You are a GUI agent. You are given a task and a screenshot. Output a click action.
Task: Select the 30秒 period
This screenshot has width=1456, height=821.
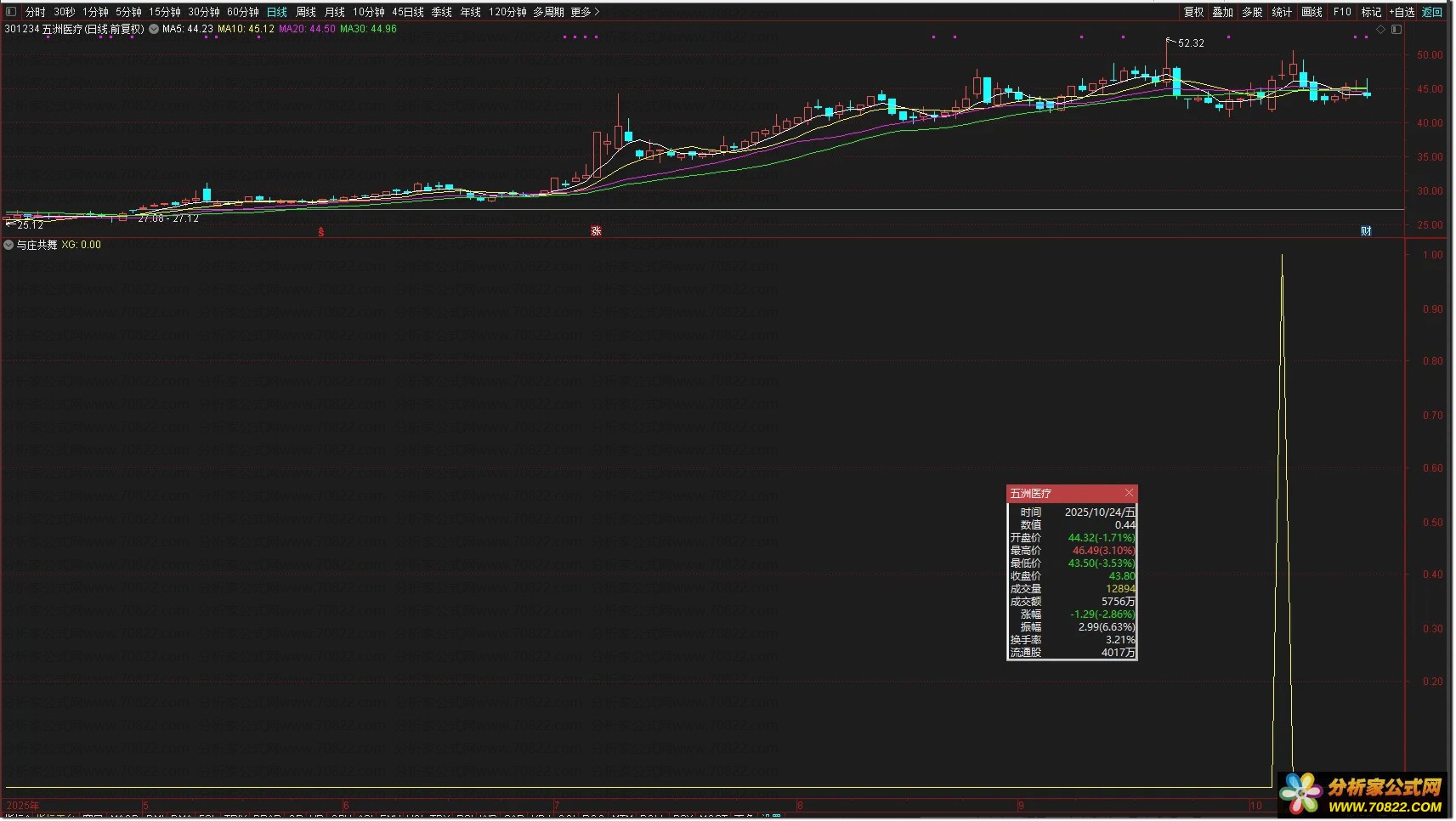(x=65, y=12)
